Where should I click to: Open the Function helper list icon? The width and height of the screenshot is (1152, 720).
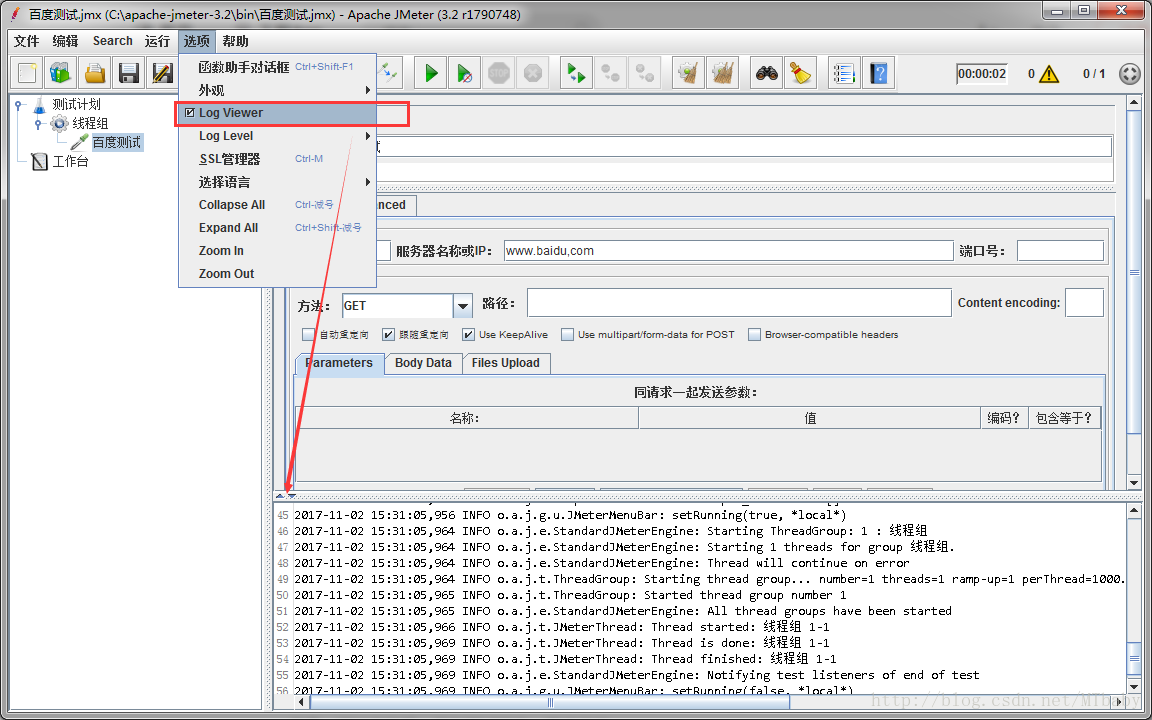pos(844,73)
